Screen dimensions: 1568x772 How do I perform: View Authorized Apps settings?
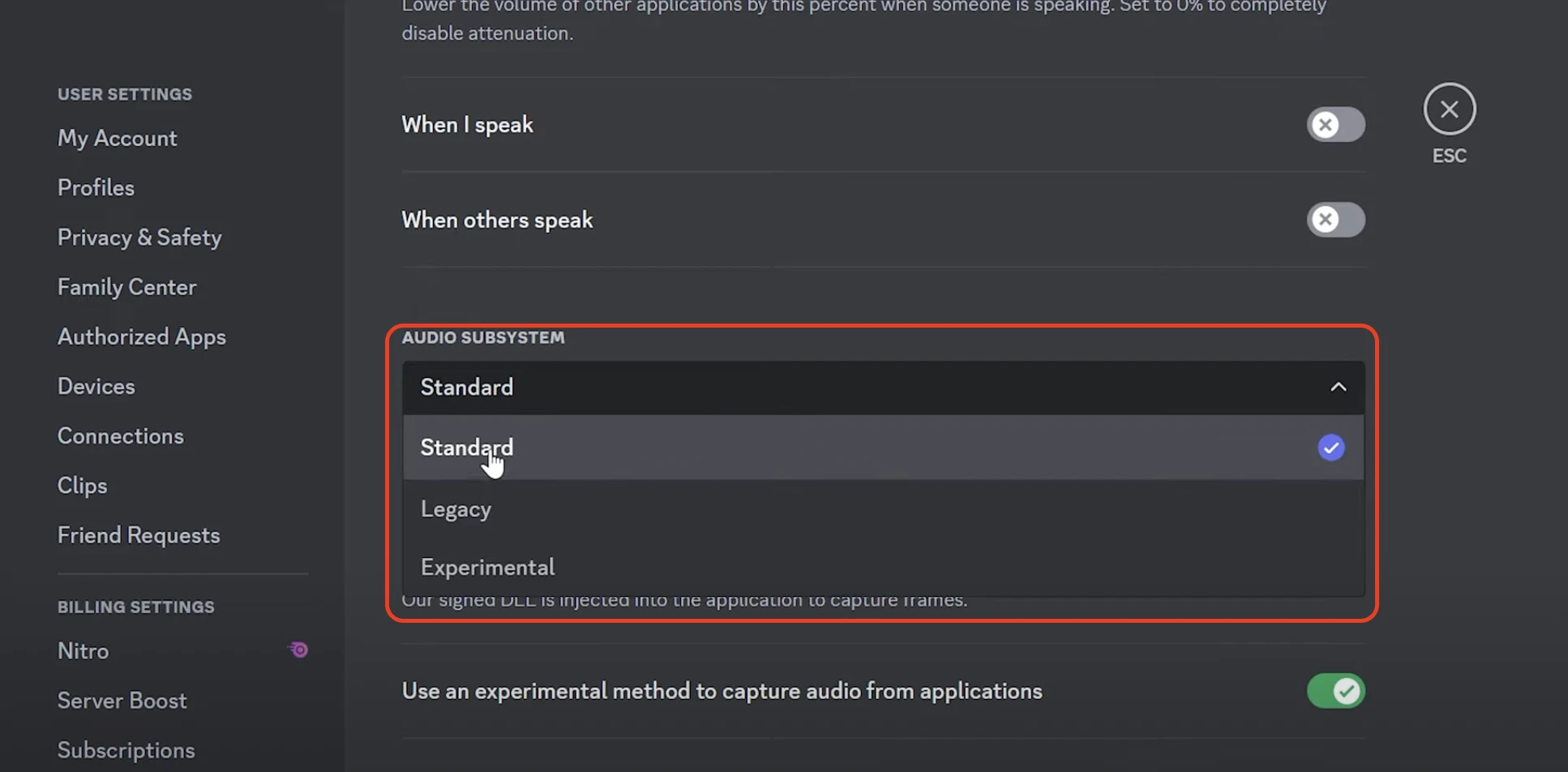[x=142, y=337]
